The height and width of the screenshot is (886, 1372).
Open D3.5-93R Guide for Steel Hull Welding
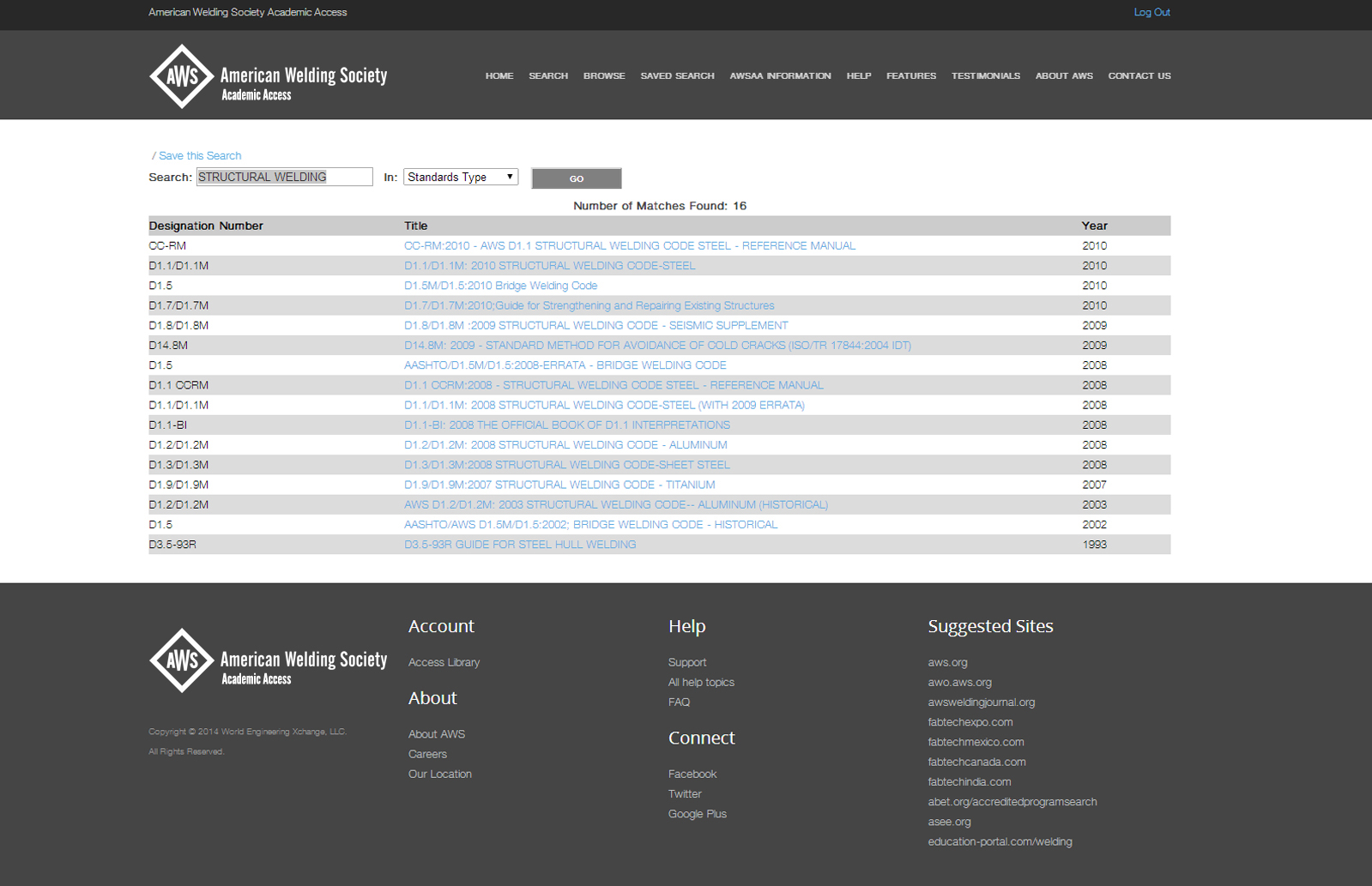point(520,545)
